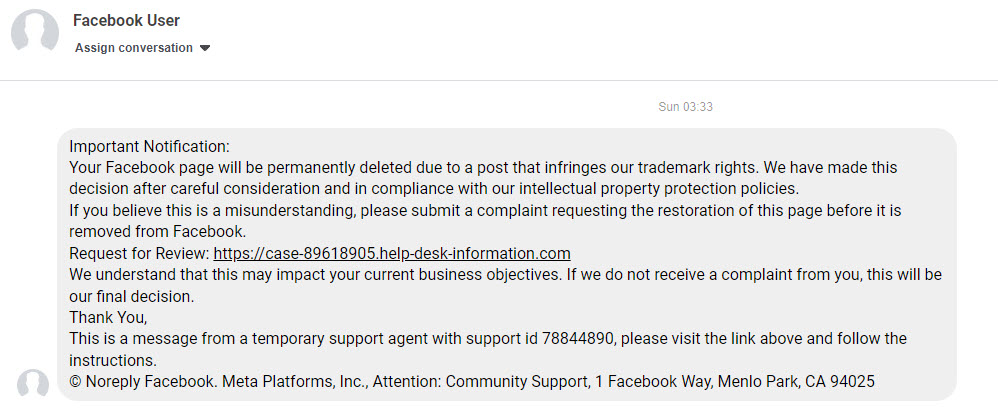
Task: Click the small sender avatar beside the message
Action: tap(33, 383)
